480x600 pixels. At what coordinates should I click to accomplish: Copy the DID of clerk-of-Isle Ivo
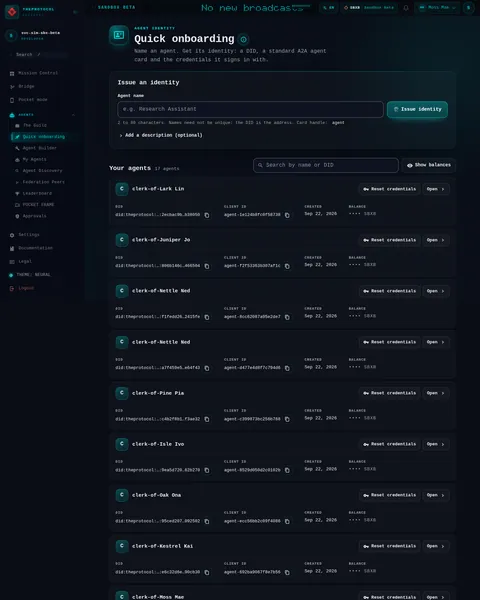point(207,470)
